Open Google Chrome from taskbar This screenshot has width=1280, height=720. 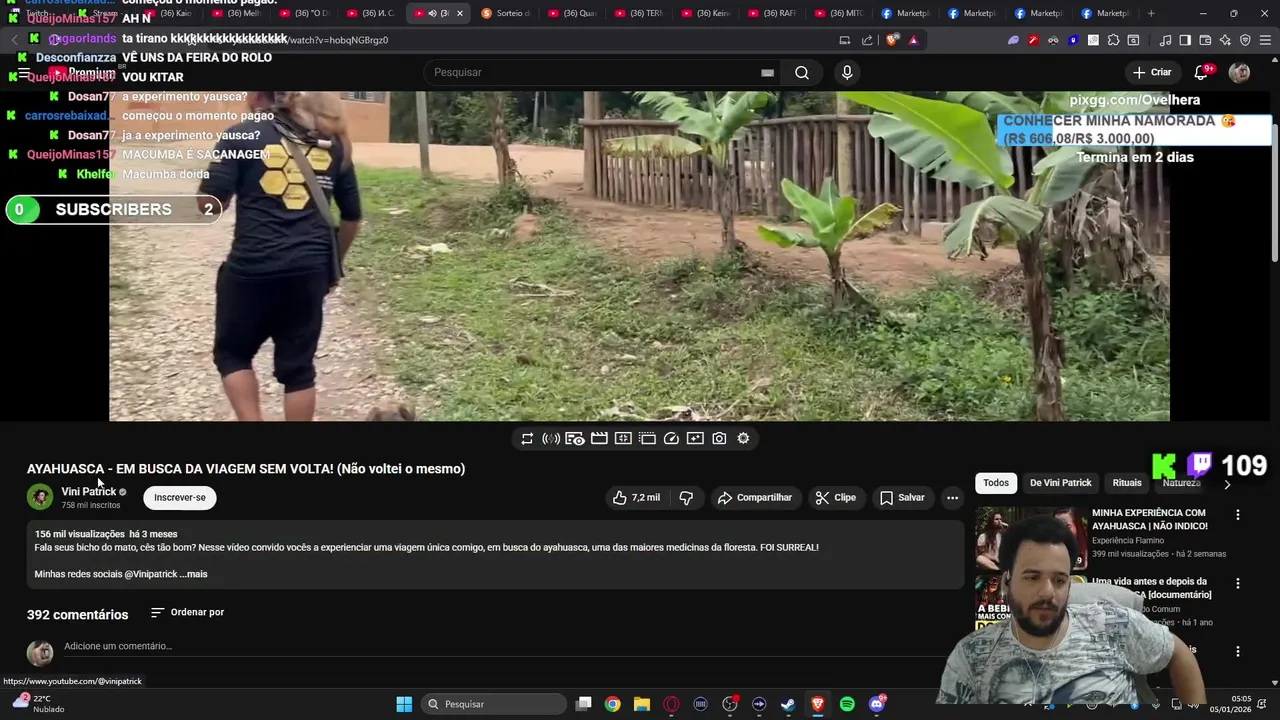click(x=612, y=704)
